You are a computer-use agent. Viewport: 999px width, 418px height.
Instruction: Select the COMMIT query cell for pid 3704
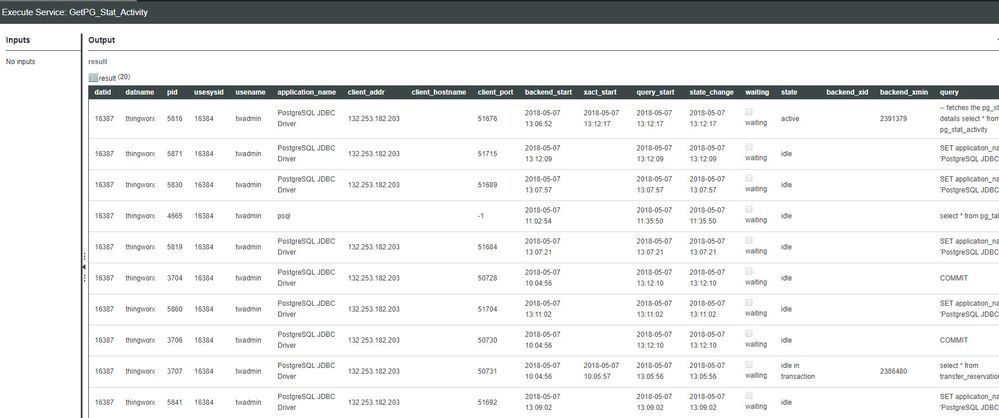click(x=954, y=278)
